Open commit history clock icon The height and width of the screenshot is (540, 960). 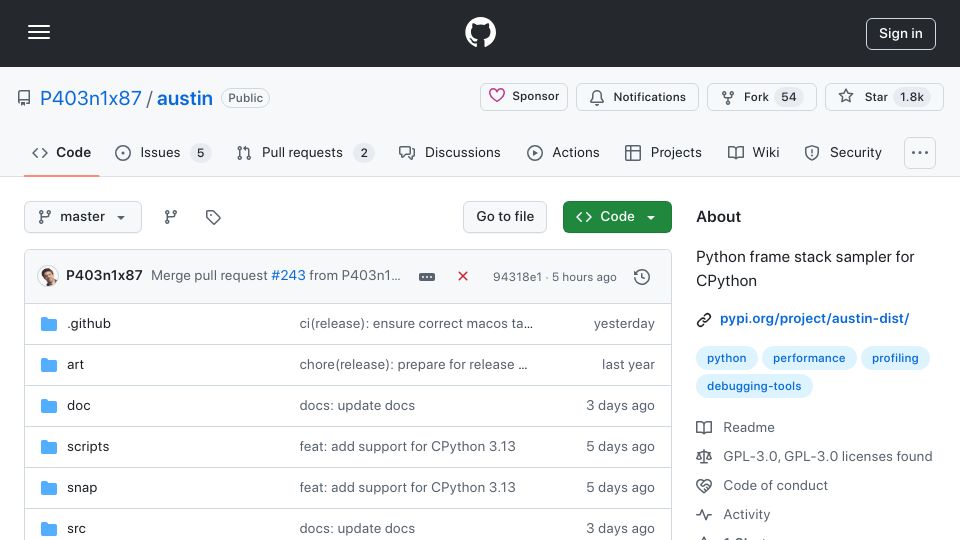coord(642,277)
